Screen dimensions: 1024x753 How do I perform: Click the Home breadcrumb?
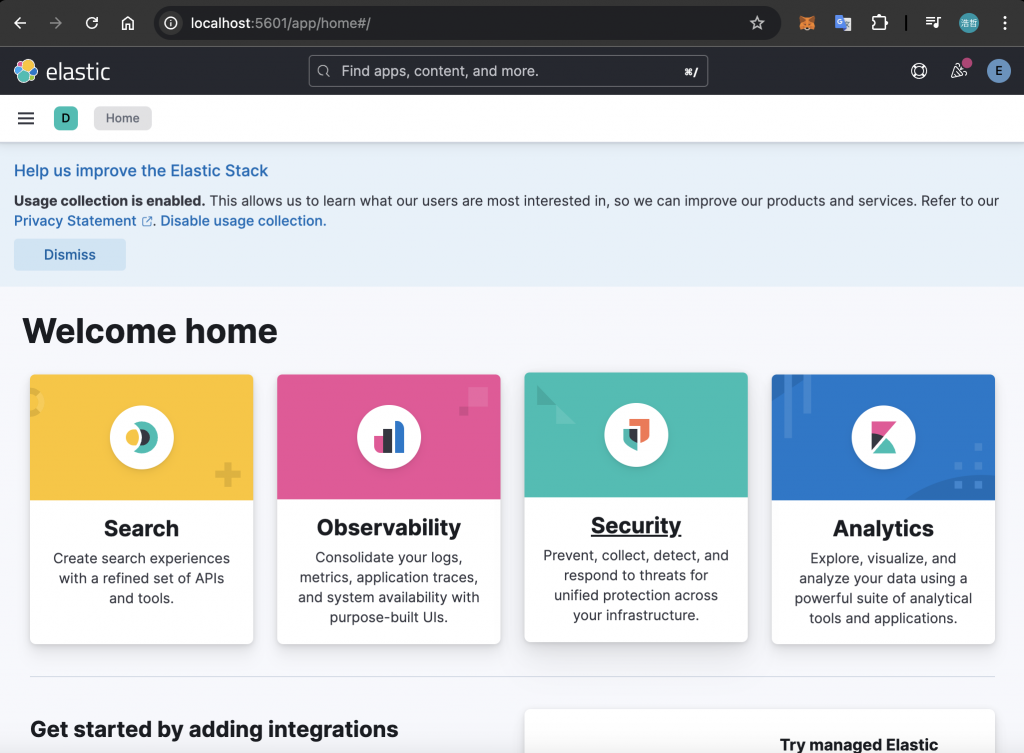[123, 118]
